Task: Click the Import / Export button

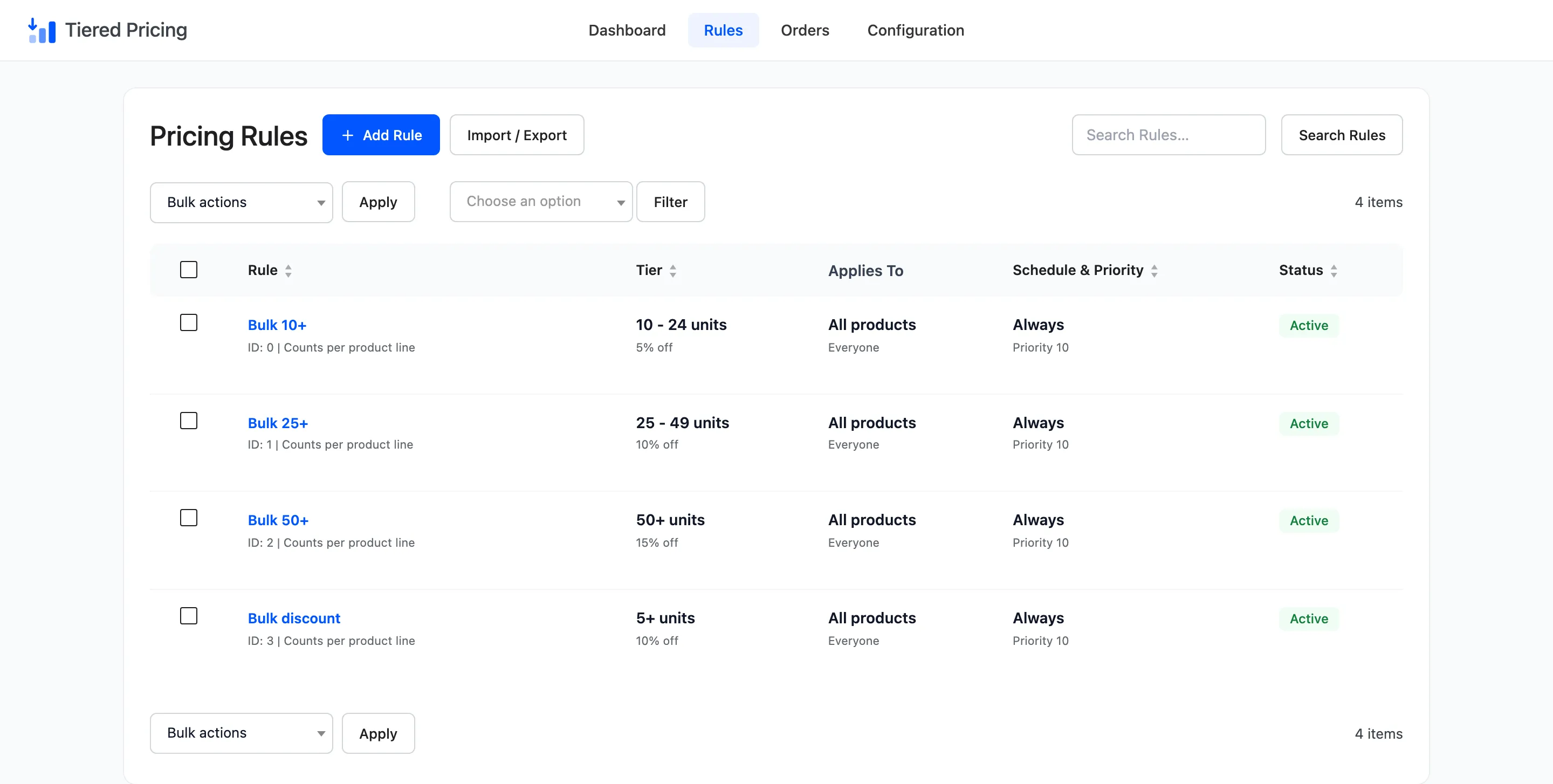Action: [517, 135]
